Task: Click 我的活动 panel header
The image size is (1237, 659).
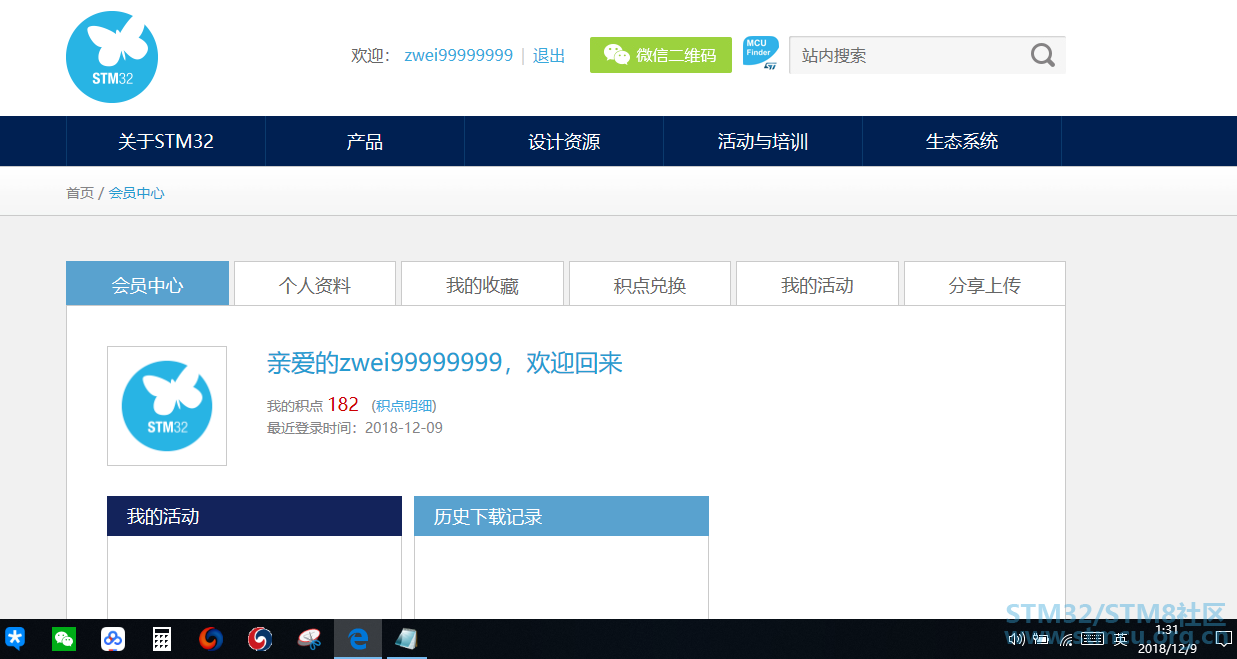Action: (254, 516)
